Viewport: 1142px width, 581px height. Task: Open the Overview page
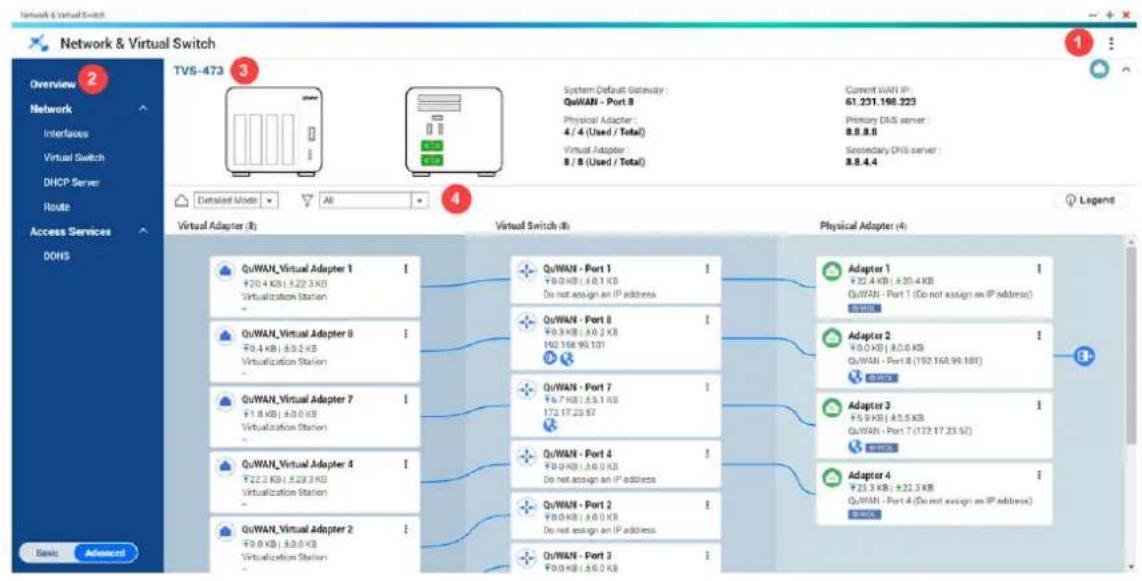pyautogui.click(x=52, y=84)
